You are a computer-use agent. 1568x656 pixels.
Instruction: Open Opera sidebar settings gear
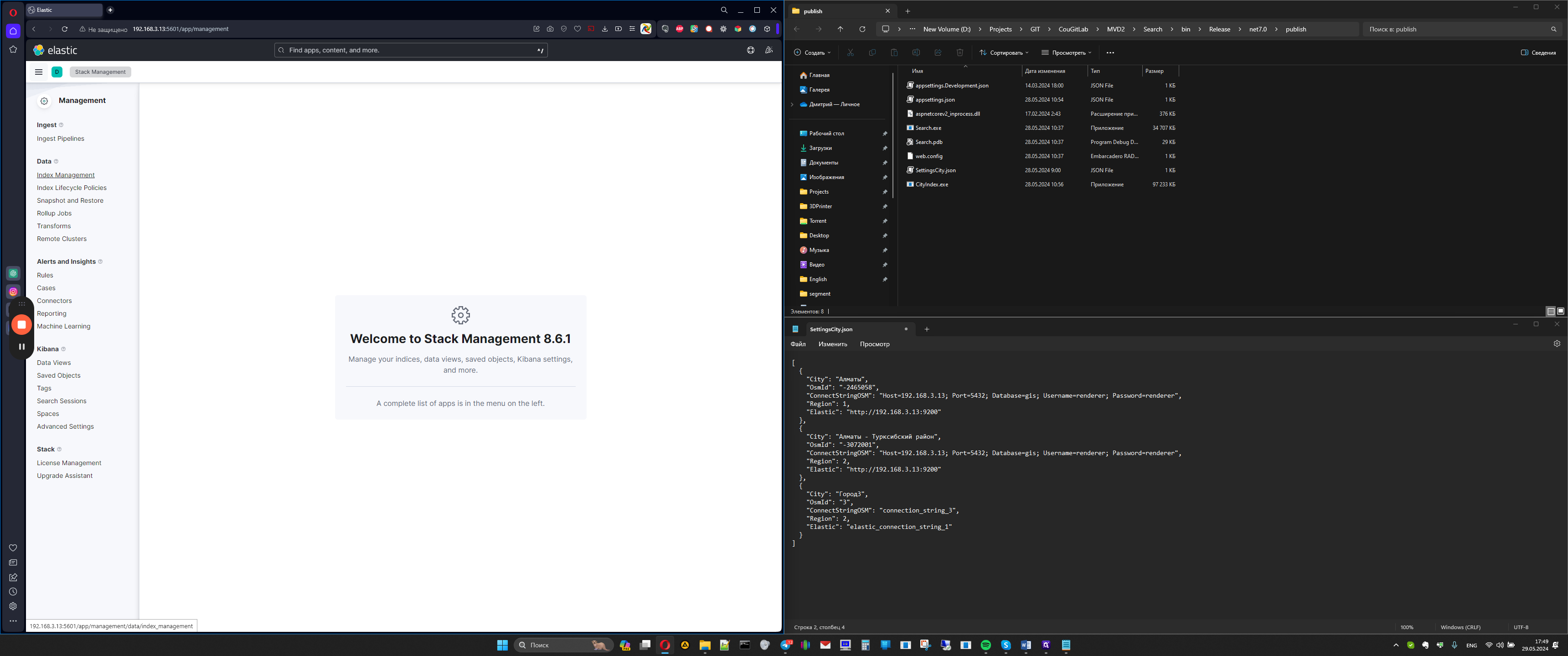[x=13, y=606]
